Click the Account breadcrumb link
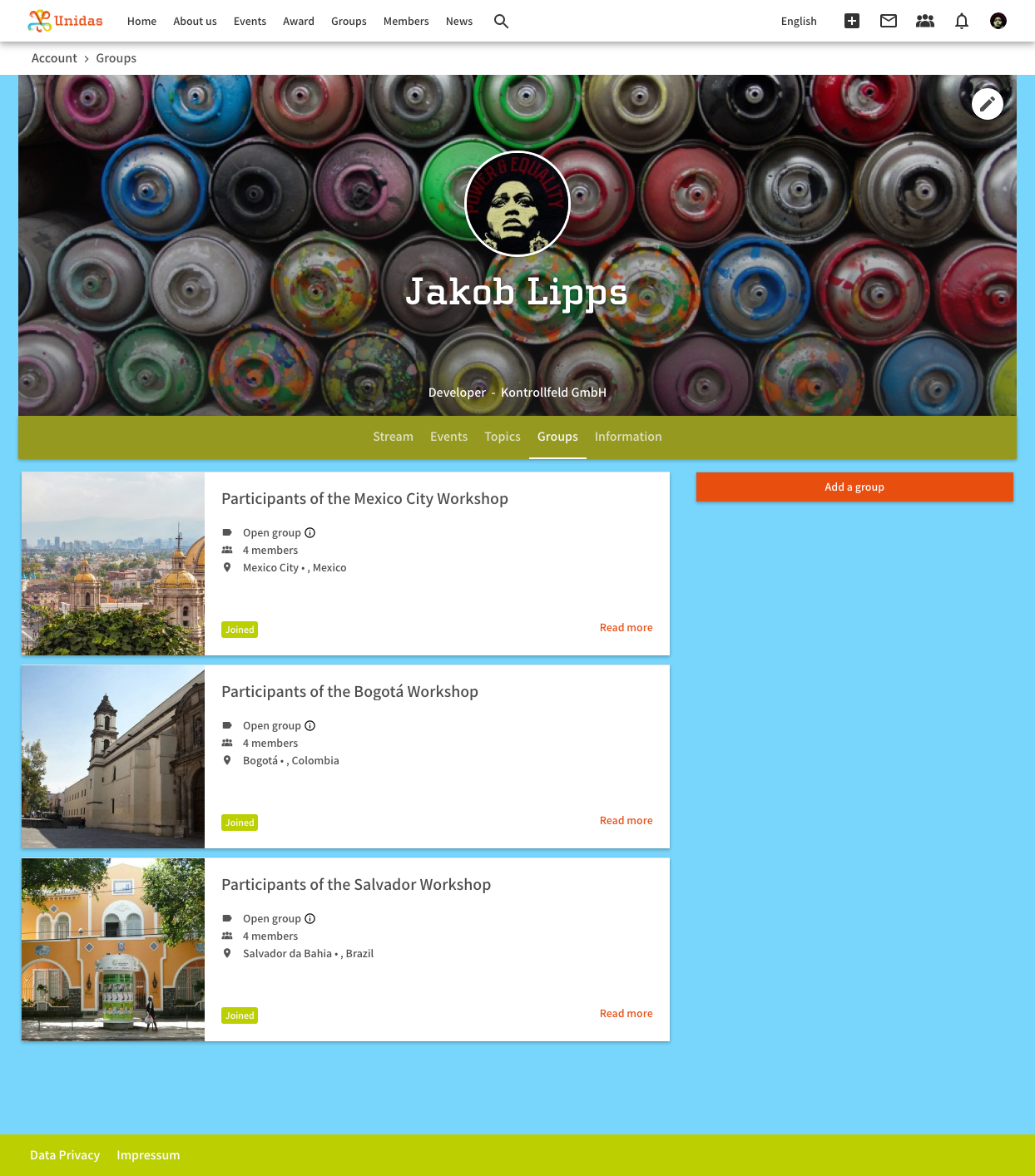The width and height of the screenshot is (1035, 1176). (54, 58)
